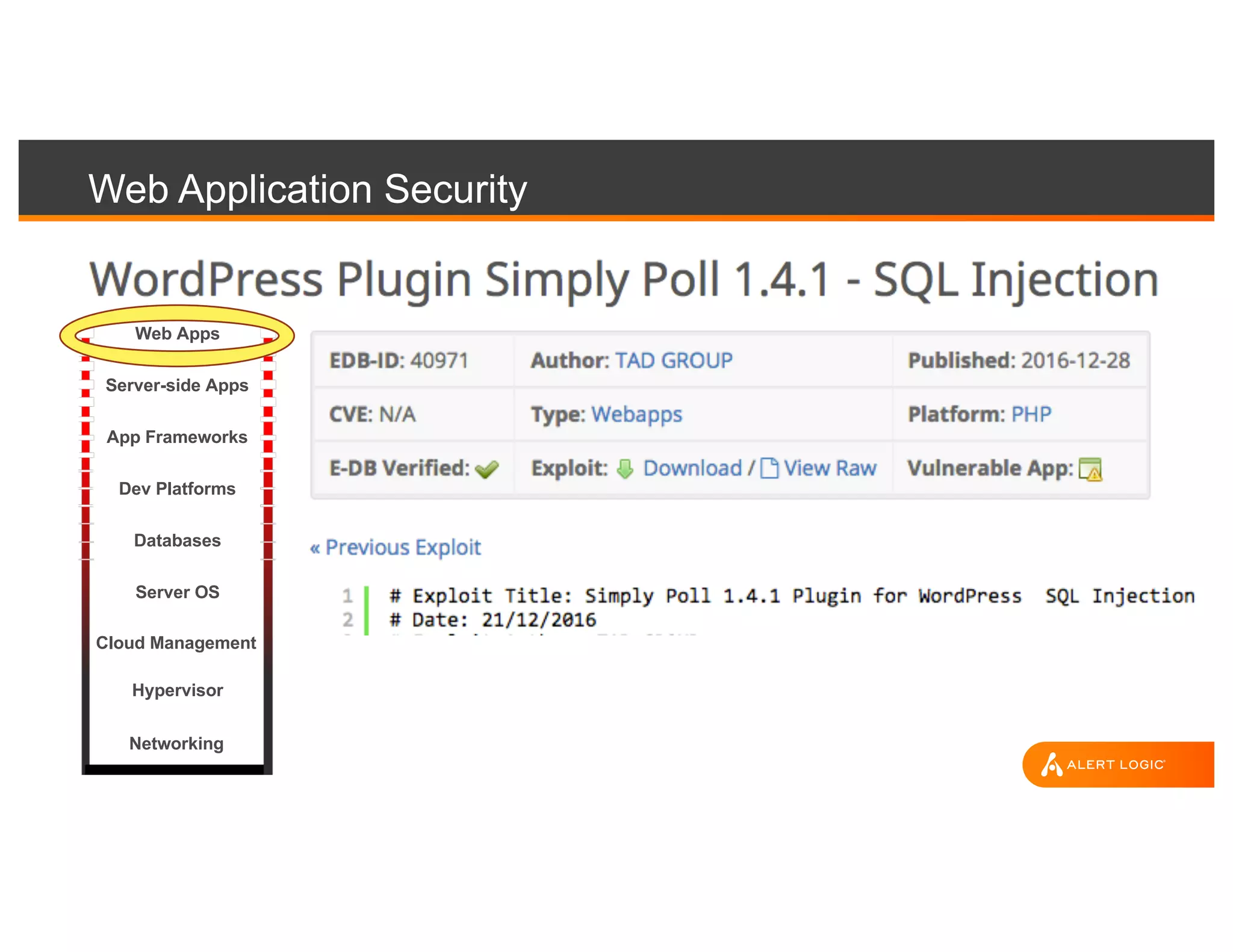Select the Server OS layer

(x=177, y=592)
